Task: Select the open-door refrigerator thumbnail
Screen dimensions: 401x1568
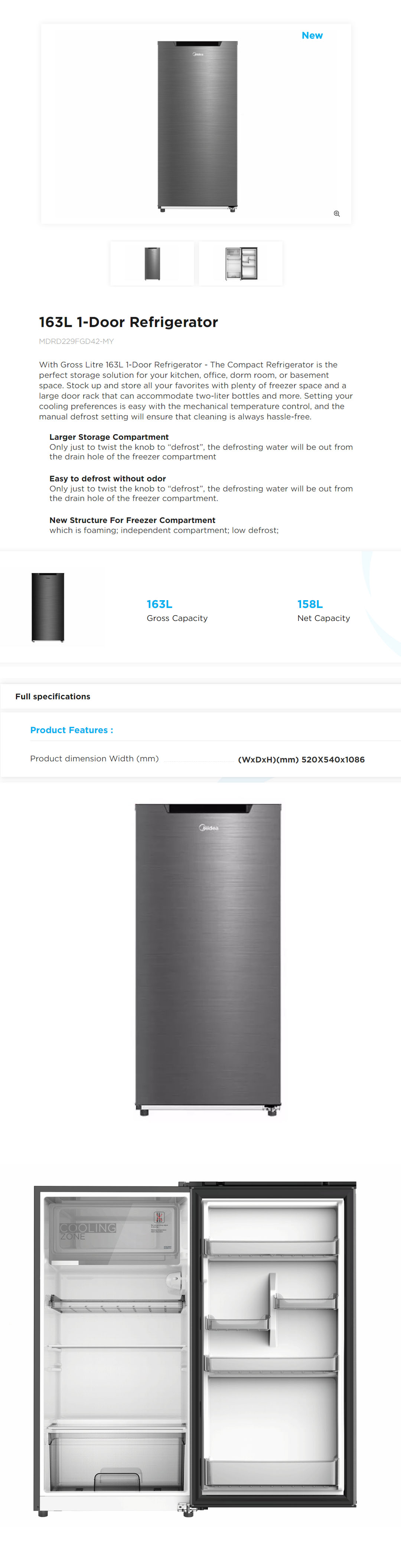Action: 241,264
